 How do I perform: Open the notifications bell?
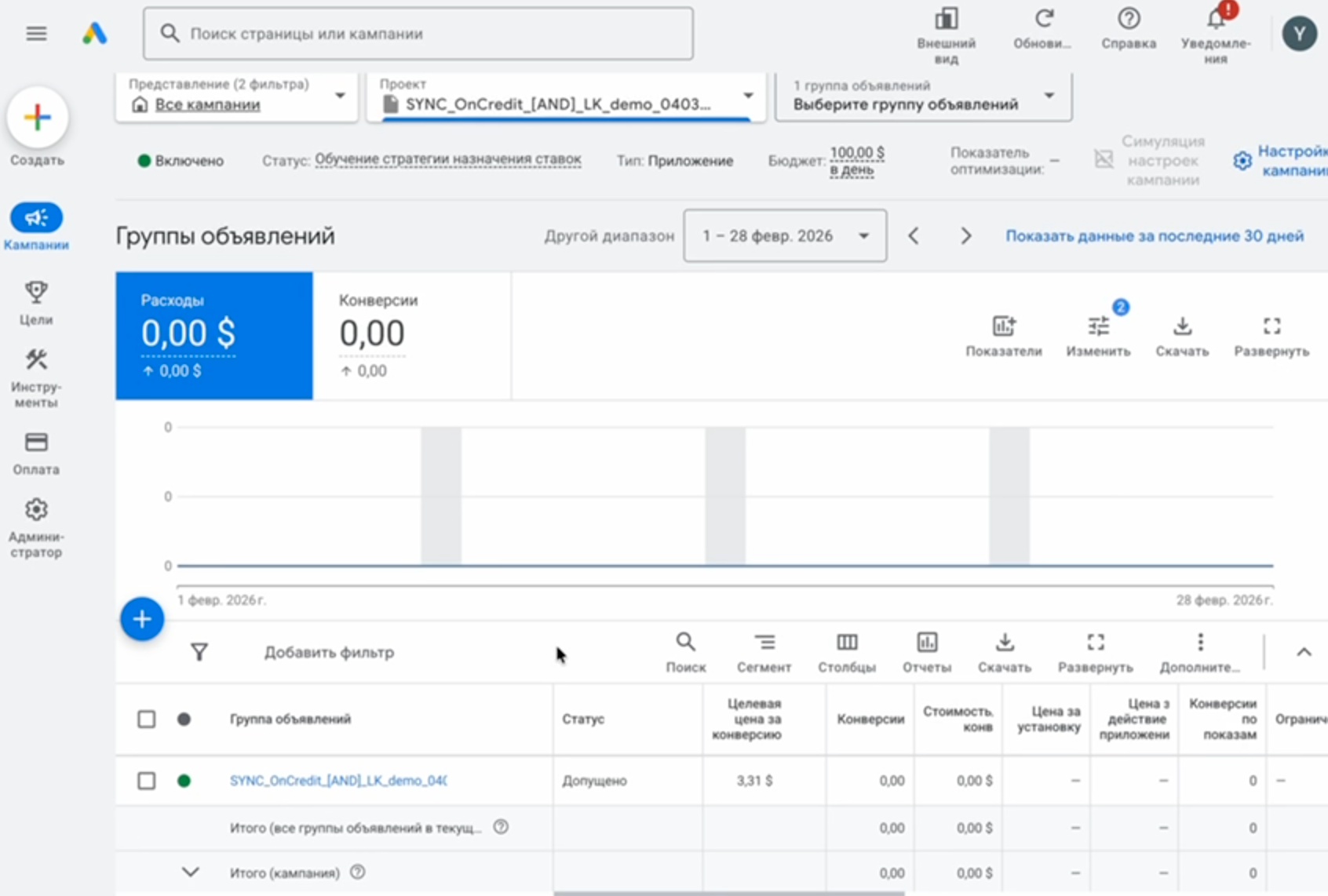click(x=1215, y=20)
